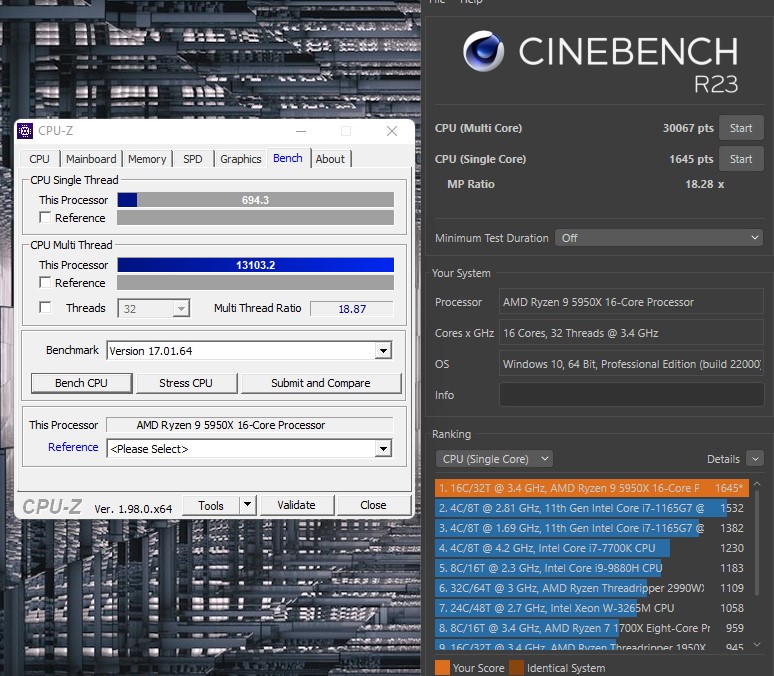The image size is (774, 676).
Task: Click the single thread Reference empty bar
Action: (256, 218)
